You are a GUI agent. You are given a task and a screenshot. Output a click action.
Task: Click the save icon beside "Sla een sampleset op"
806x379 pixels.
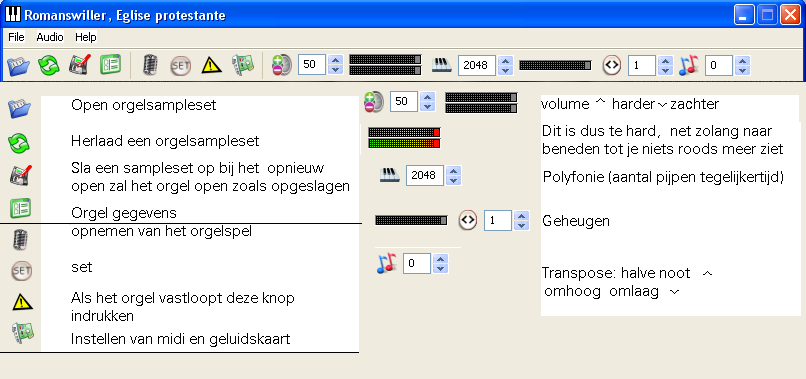click(21, 175)
